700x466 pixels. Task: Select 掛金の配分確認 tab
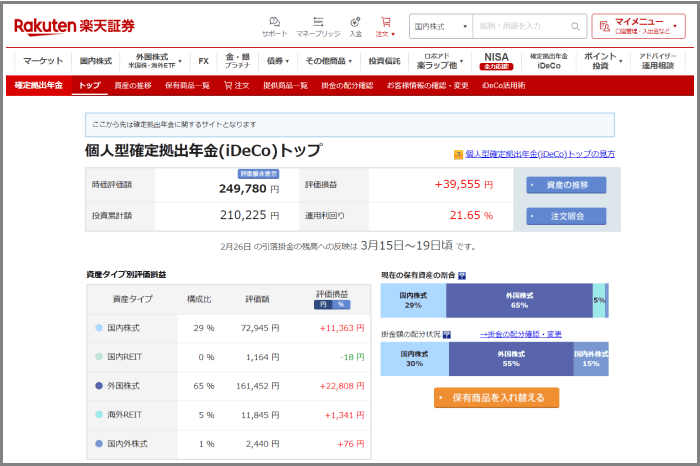(347, 85)
